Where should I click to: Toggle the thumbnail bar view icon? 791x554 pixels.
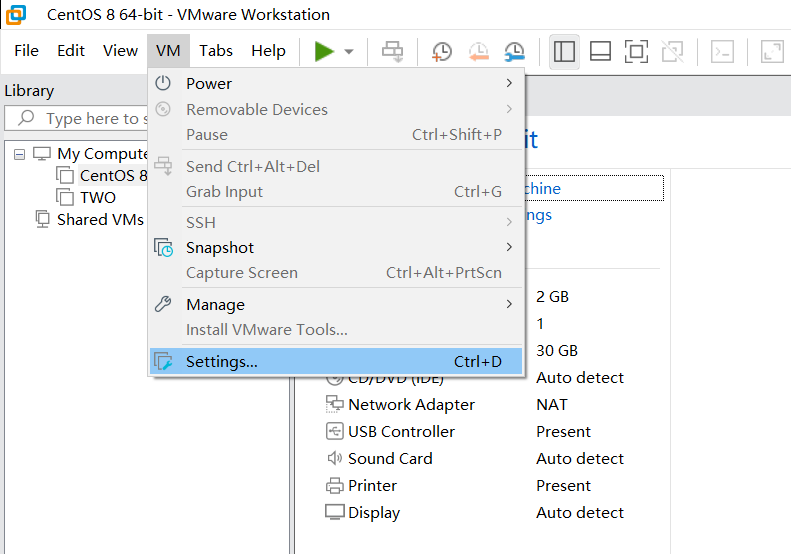point(600,51)
